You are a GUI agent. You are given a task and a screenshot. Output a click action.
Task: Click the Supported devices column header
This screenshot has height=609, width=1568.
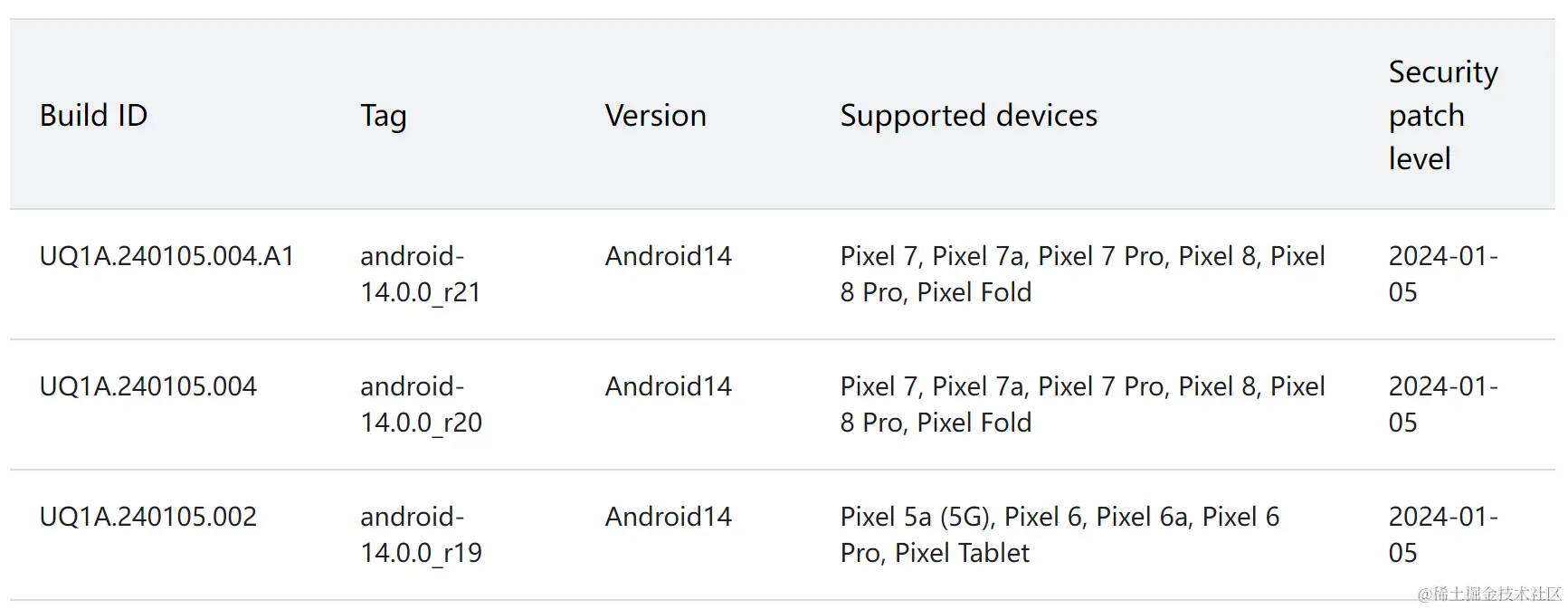click(968, 116)
